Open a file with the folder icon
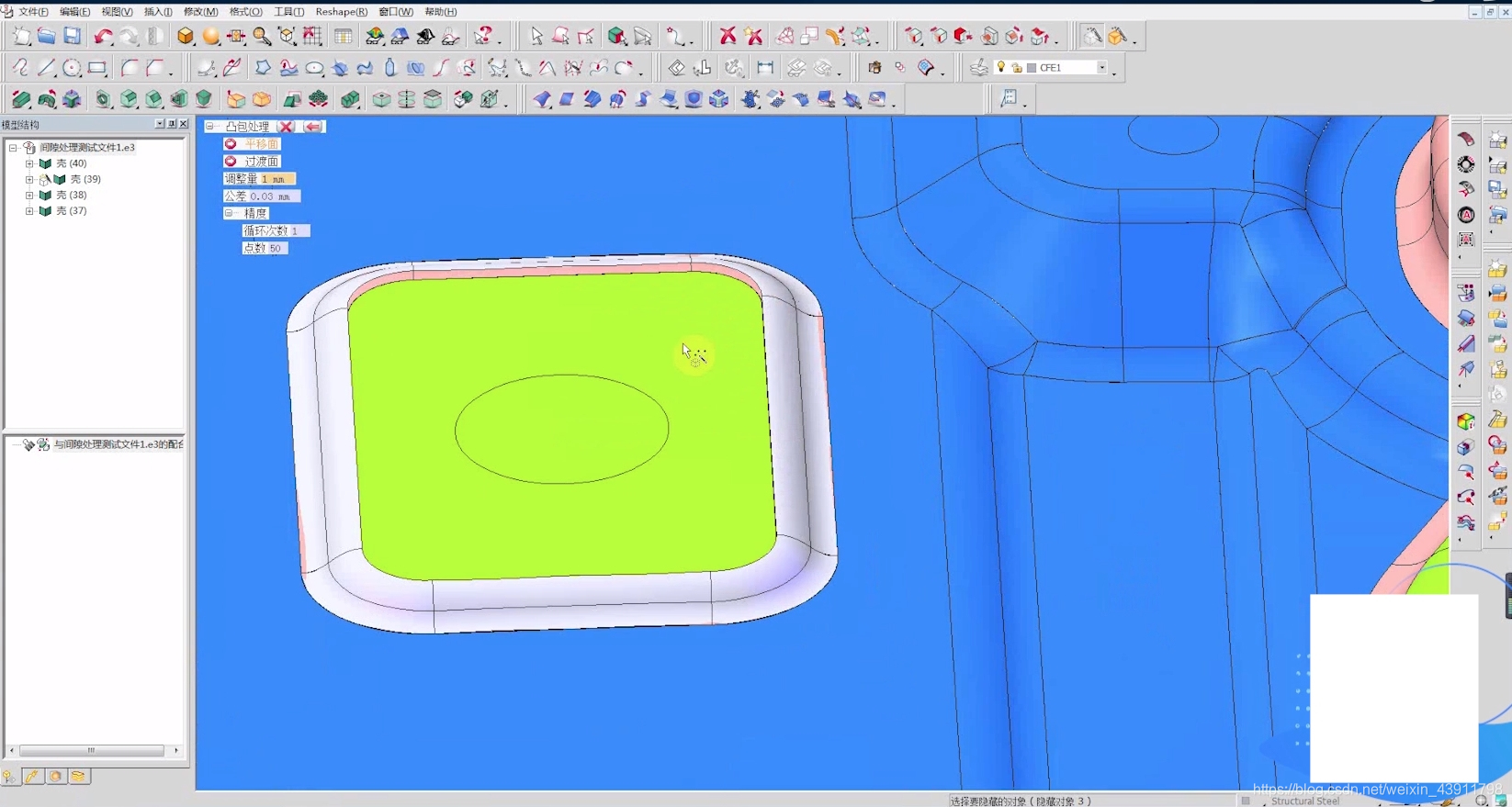1512x807 pixels. [46, 37]
